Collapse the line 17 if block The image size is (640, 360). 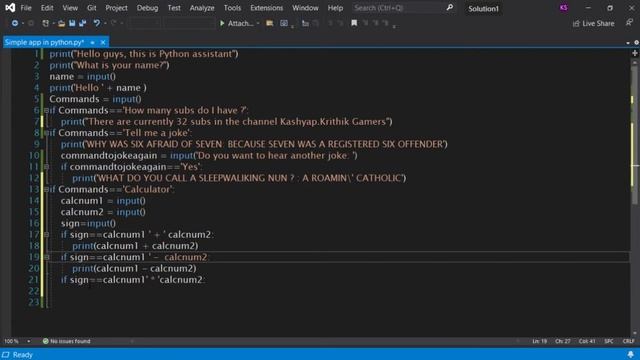click(46, 234)
